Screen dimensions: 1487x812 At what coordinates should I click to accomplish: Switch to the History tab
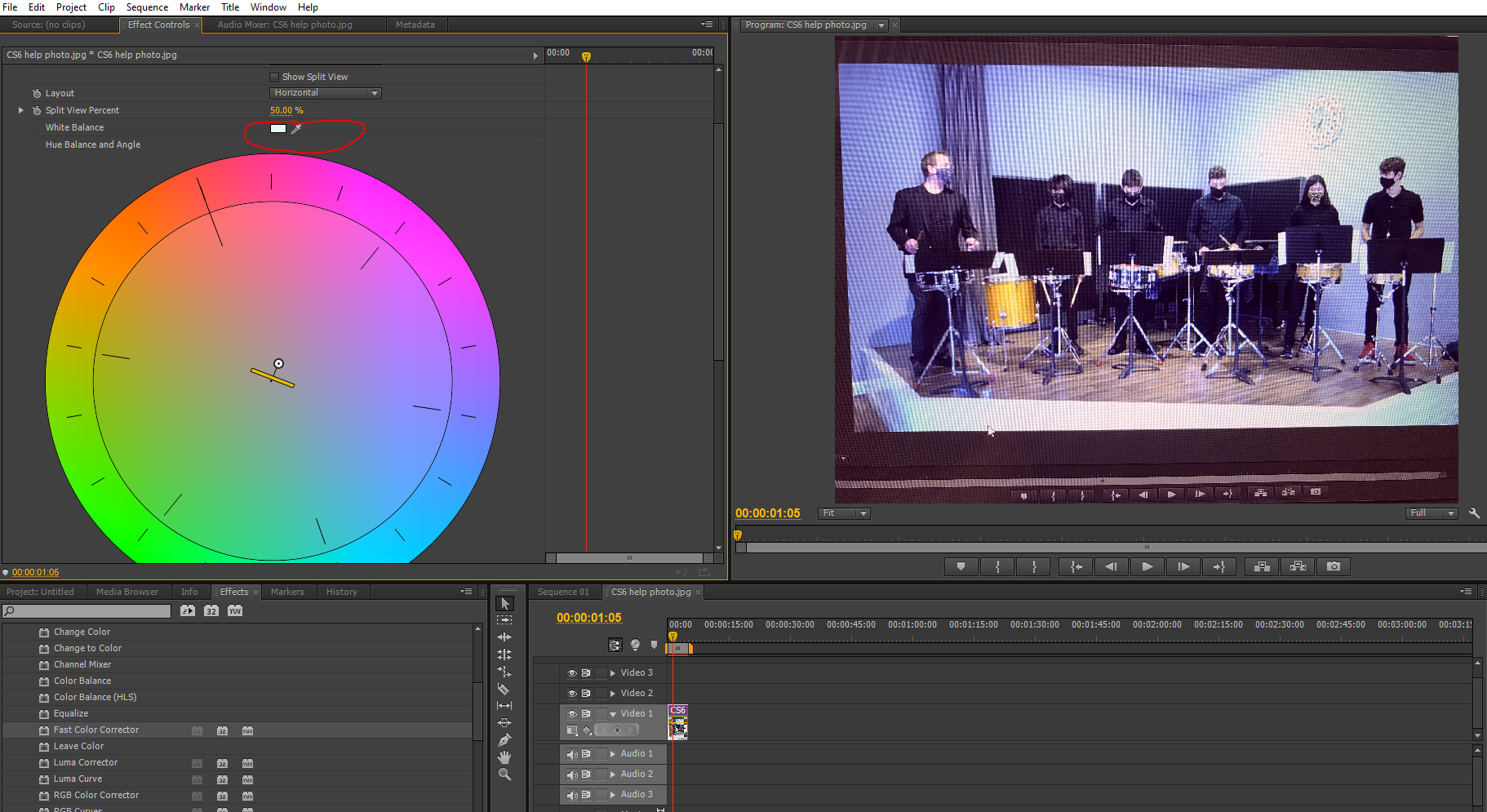(341, 592)
